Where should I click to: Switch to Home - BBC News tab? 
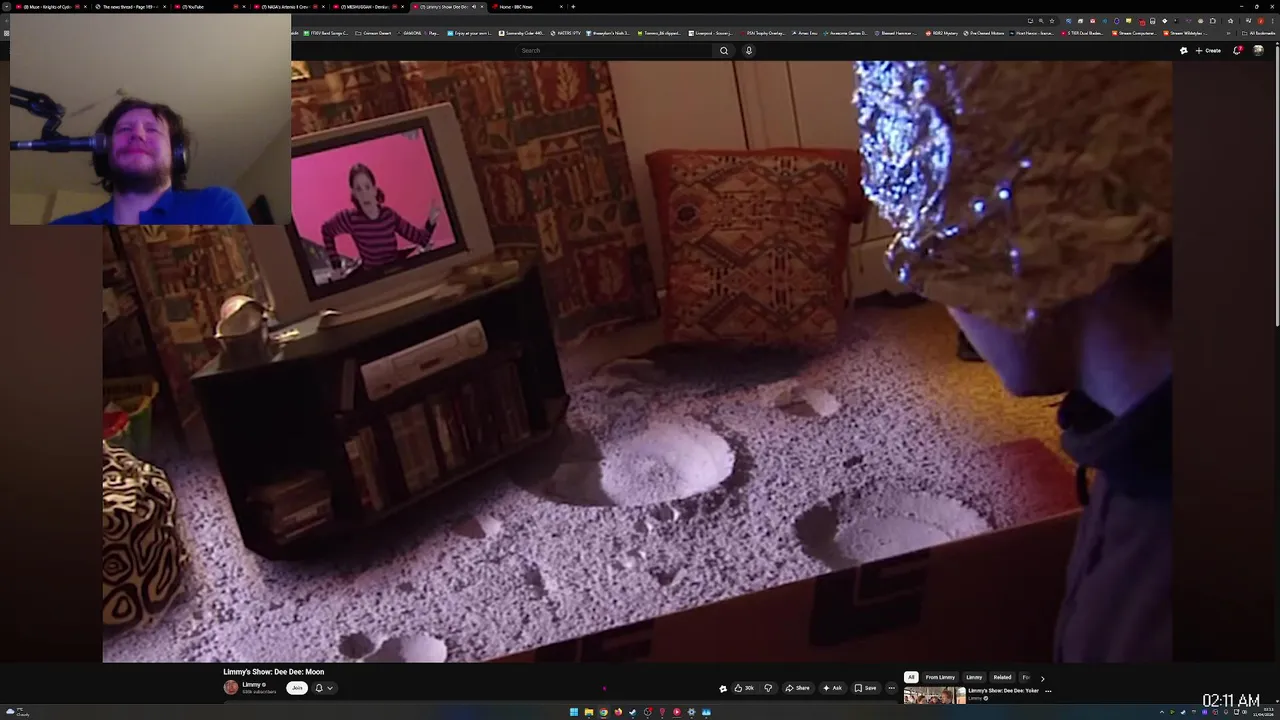point(525,7)
